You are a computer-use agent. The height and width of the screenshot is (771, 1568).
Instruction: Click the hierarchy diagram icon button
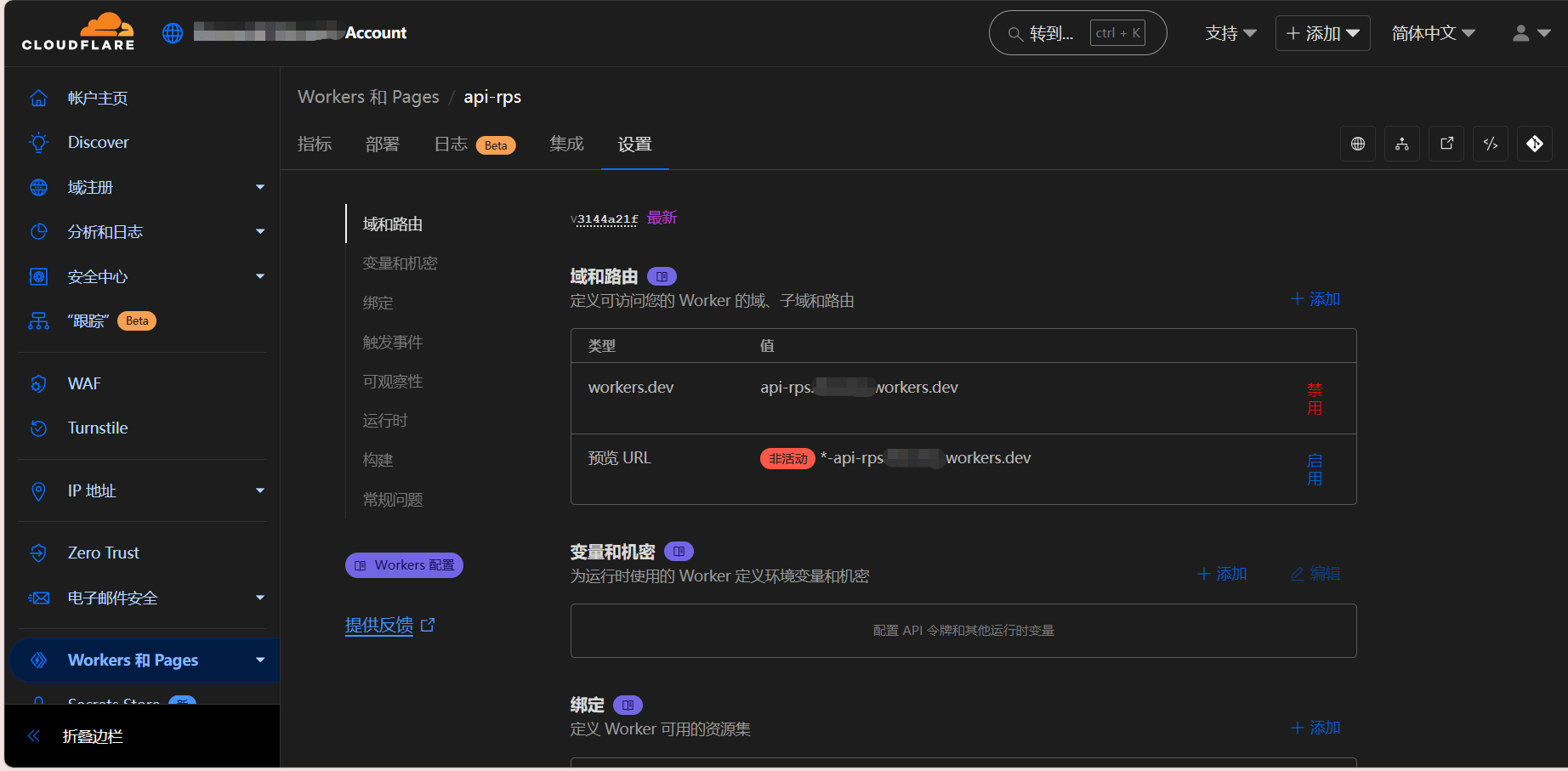click(1402, 144)
